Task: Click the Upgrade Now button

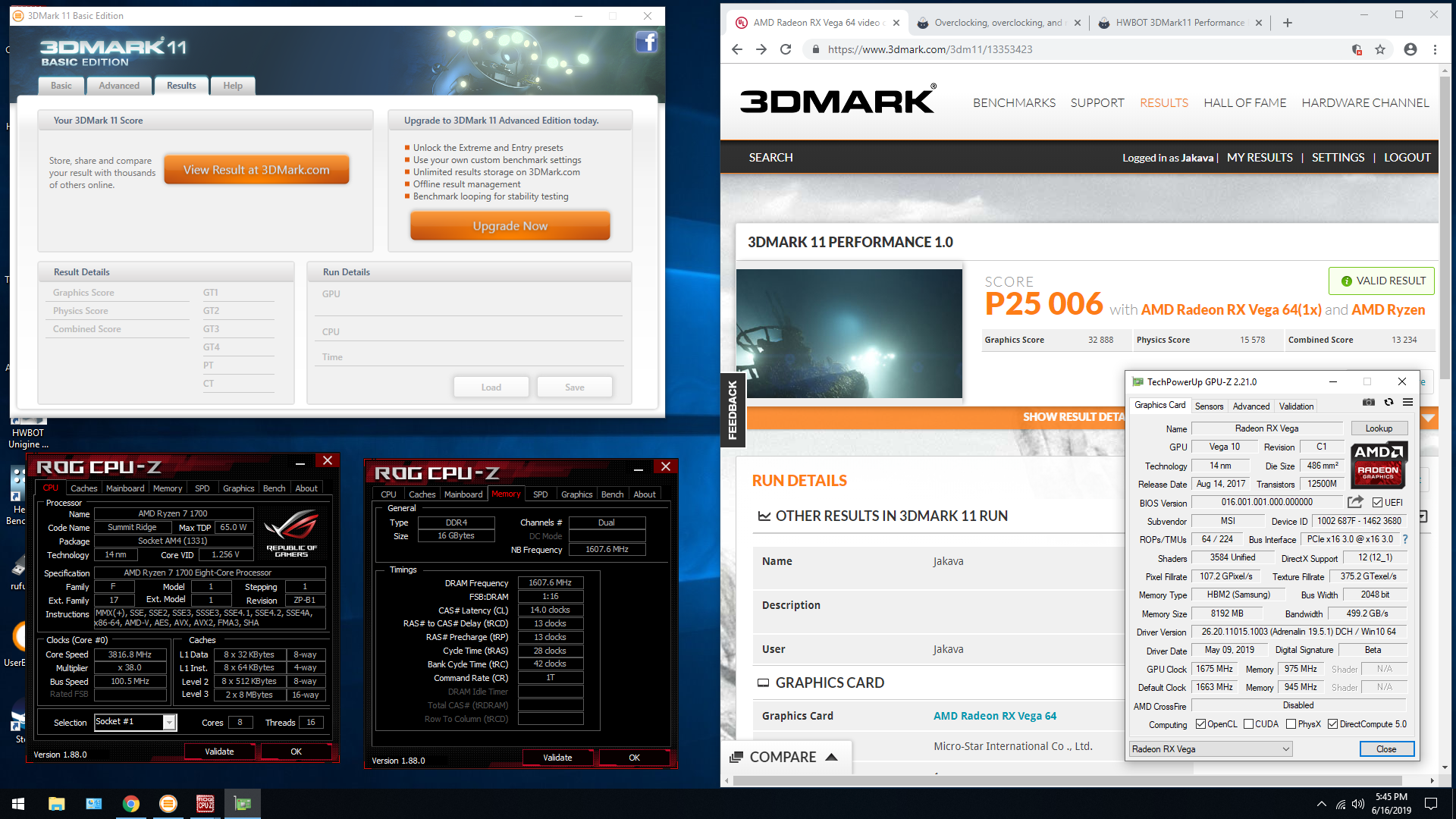Action: [510, 226]
